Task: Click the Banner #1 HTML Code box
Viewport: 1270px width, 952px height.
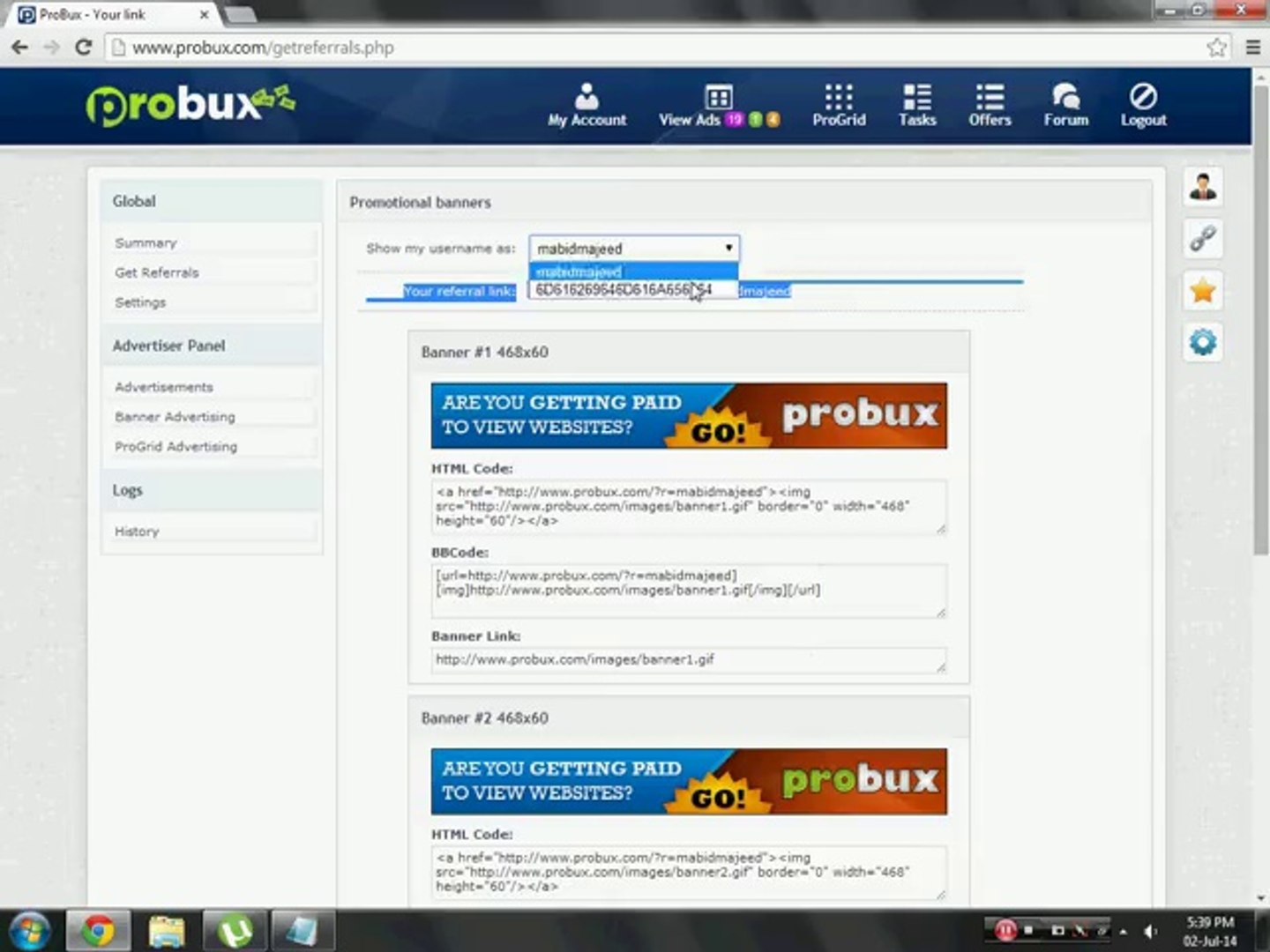Action: (x=689, y=507)
